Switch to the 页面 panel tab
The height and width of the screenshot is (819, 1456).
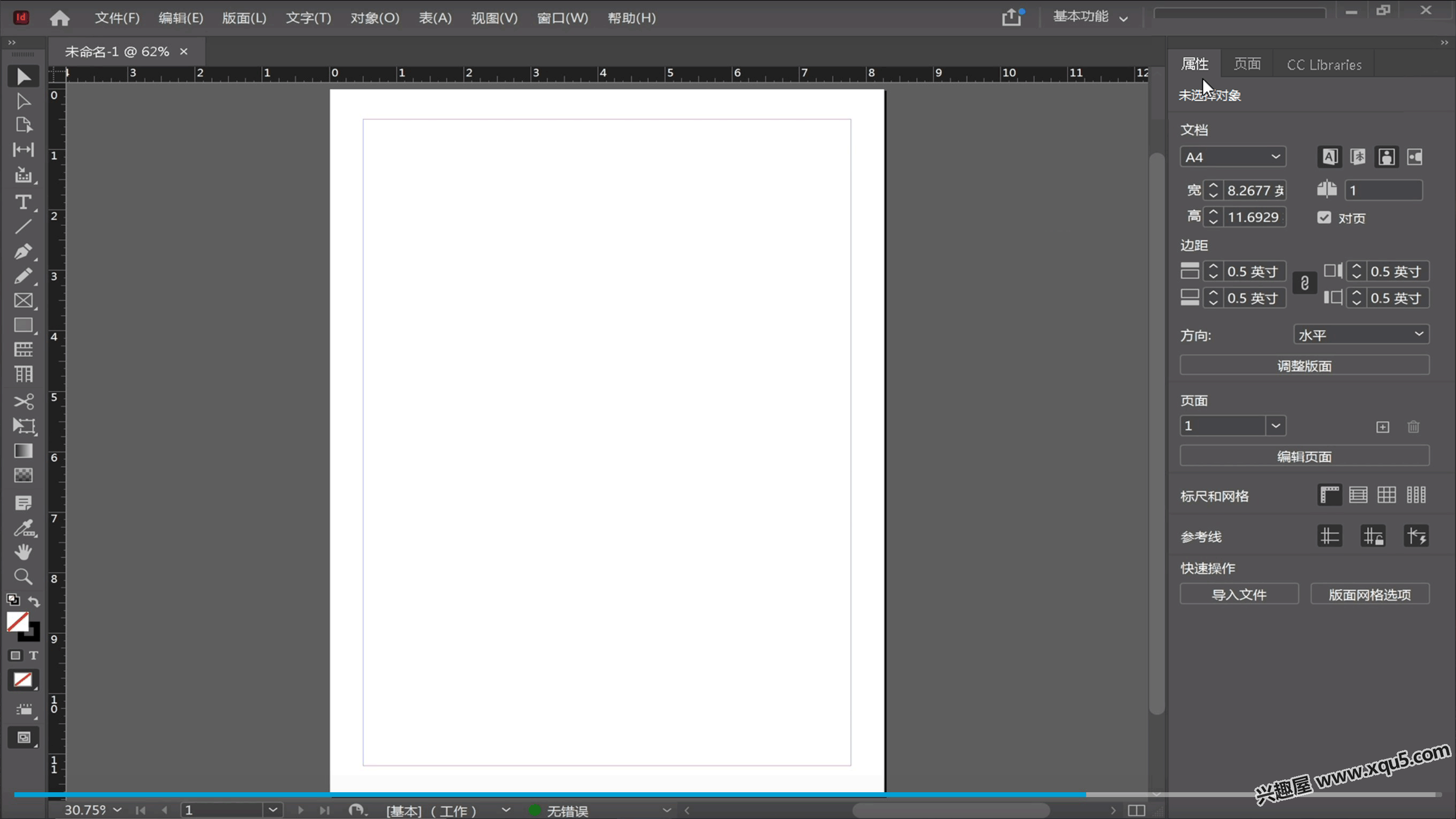pos(1247,64)
